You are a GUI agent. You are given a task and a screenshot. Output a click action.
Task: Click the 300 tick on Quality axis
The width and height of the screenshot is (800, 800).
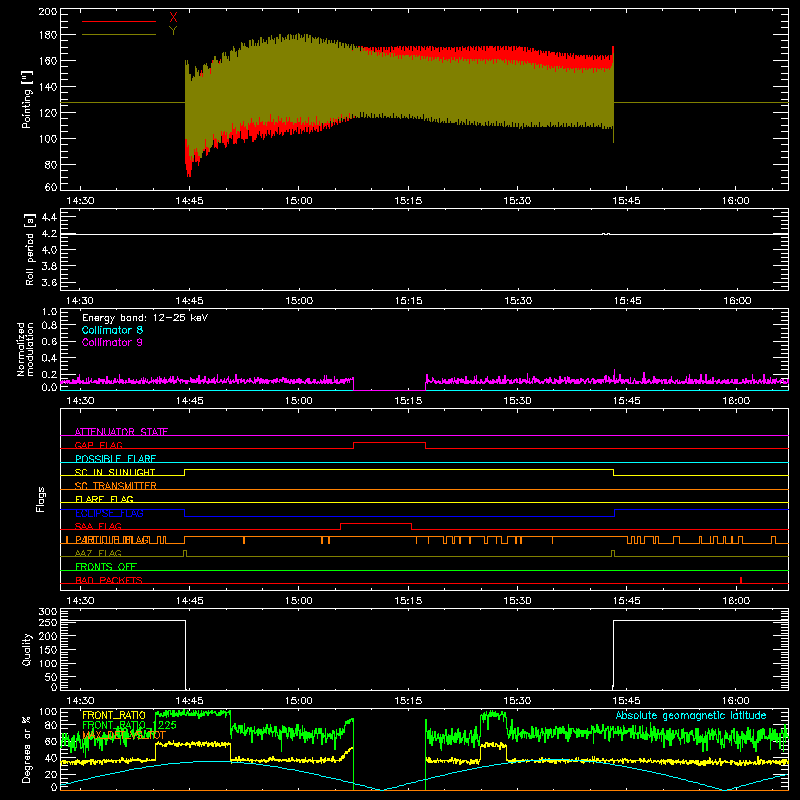coord(47,612)
